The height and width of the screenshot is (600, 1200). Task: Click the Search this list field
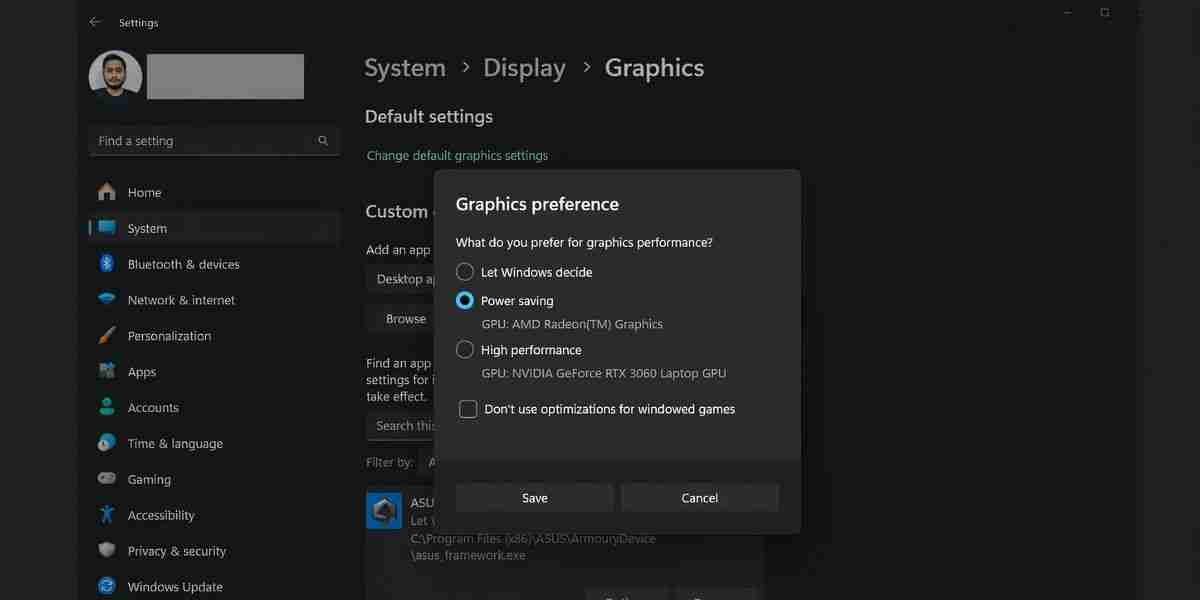(402, 425)
